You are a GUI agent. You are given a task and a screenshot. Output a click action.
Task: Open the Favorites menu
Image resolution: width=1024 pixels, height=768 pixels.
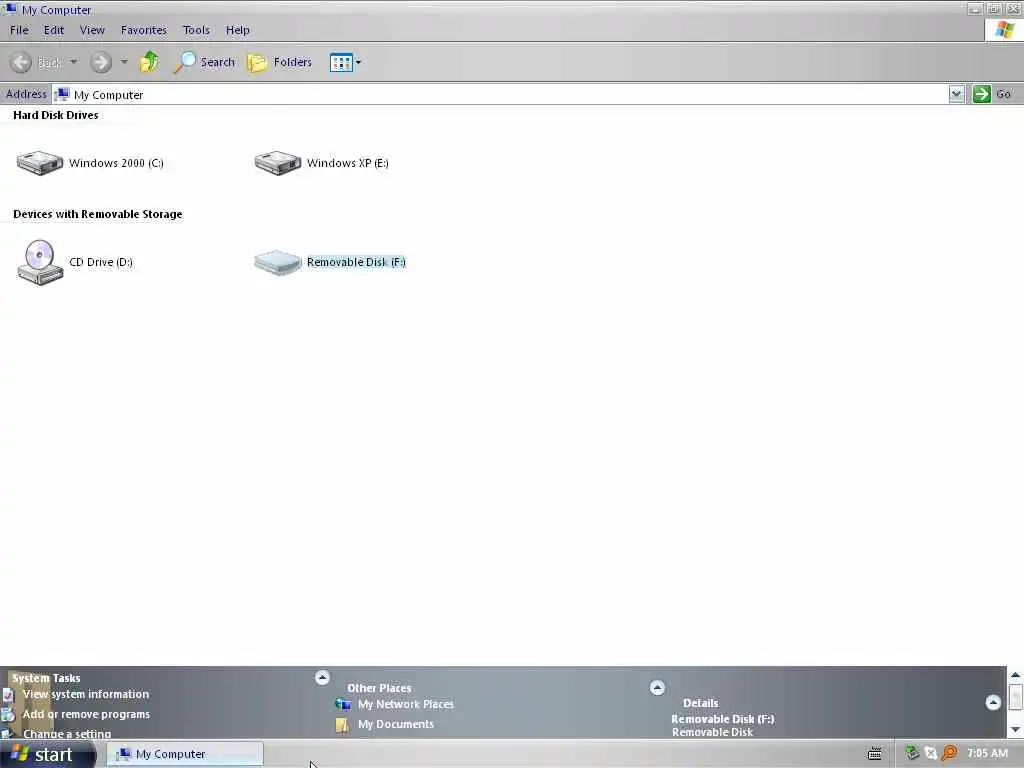click(x=144, y=30)
